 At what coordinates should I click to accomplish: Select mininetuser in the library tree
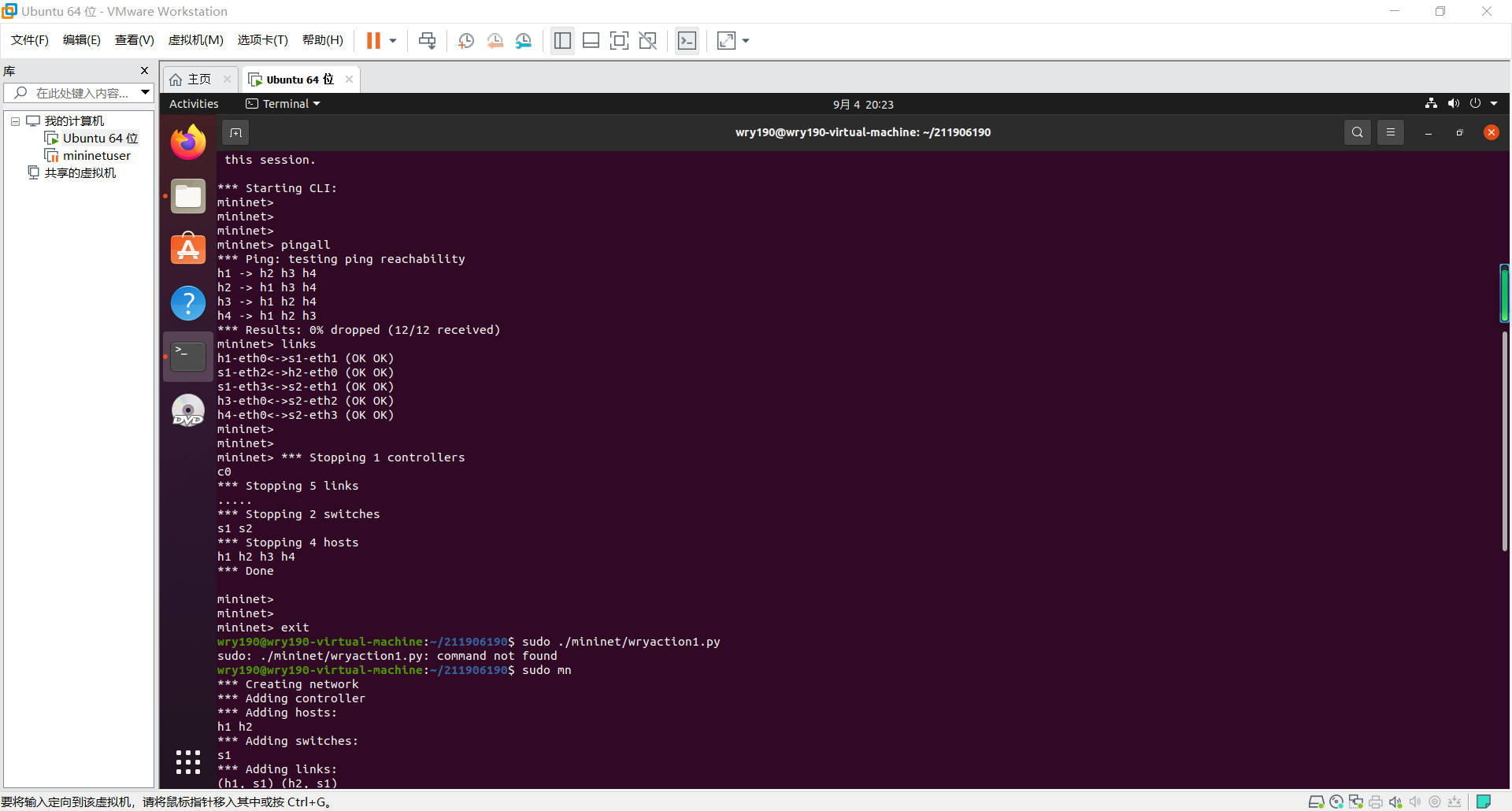(x=96, y=155)
